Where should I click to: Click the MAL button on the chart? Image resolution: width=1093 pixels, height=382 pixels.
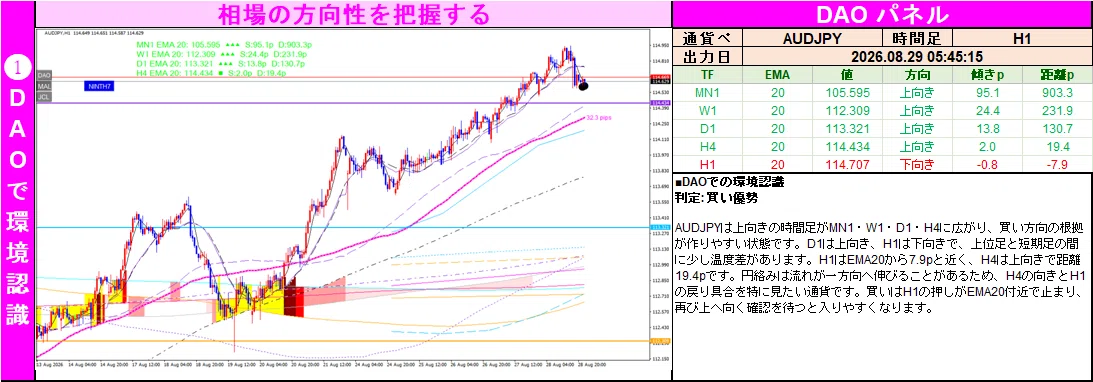tap(44, 86)
